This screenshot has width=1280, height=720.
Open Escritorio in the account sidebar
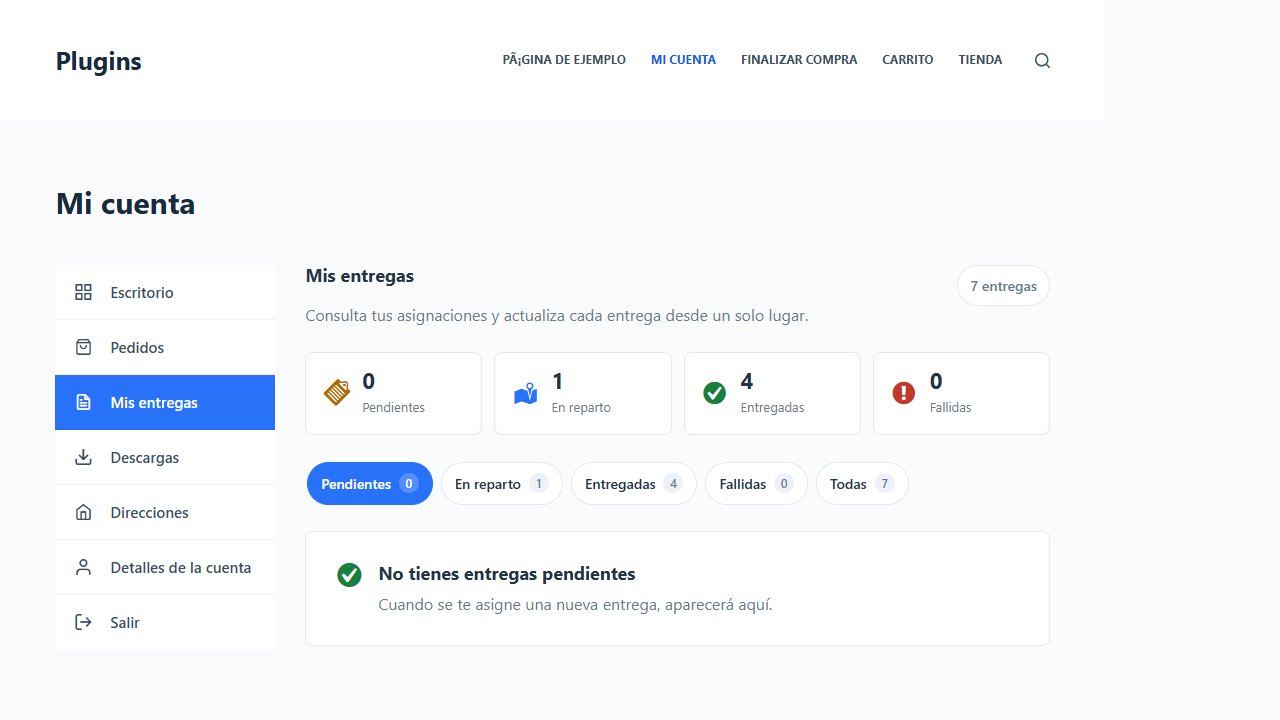tap(165, 292)
